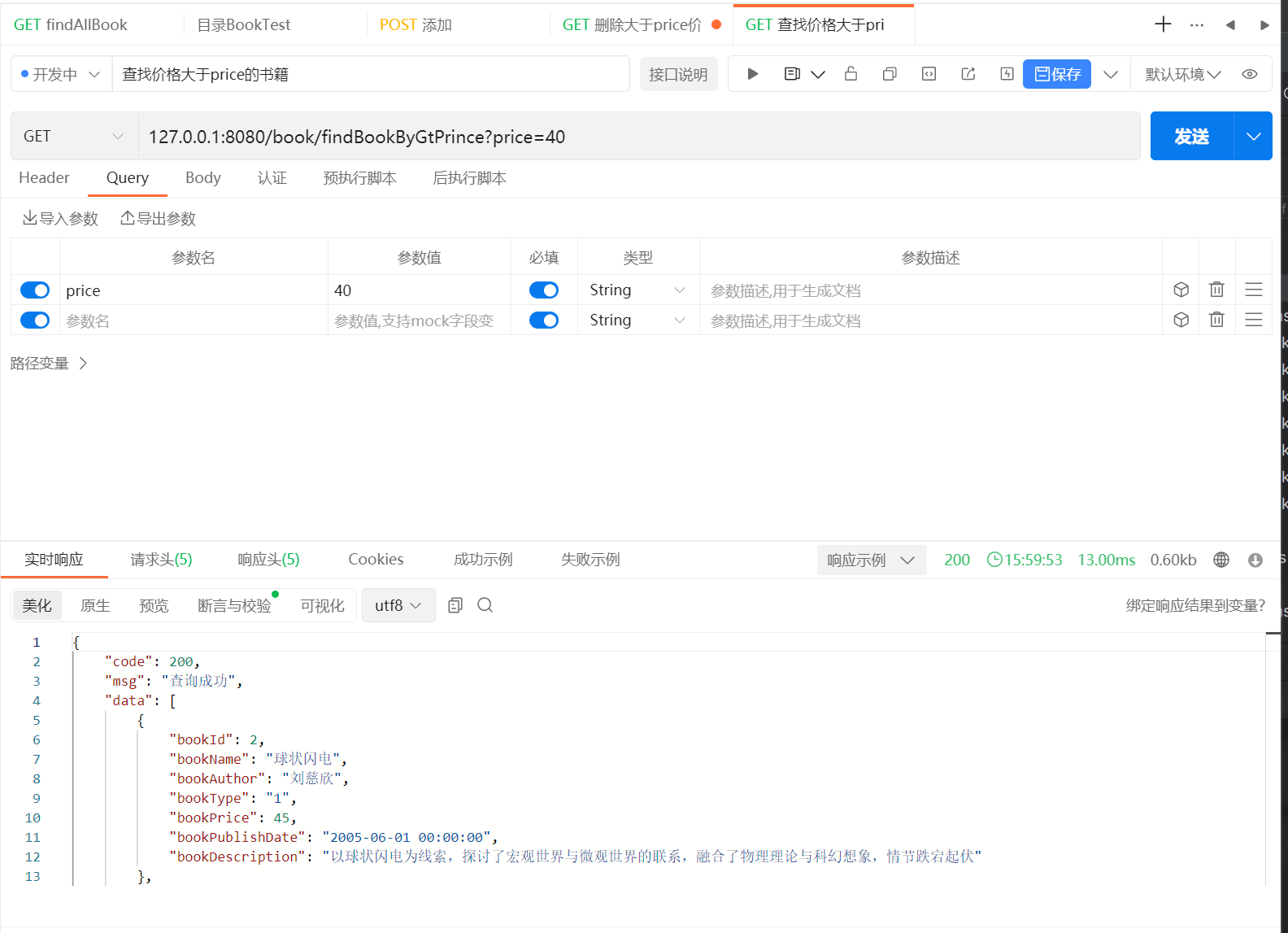Click the drag handle icon in the price row
Image resolution: width=1288 pixels, height=933 pixels.
click(1253, 290)
